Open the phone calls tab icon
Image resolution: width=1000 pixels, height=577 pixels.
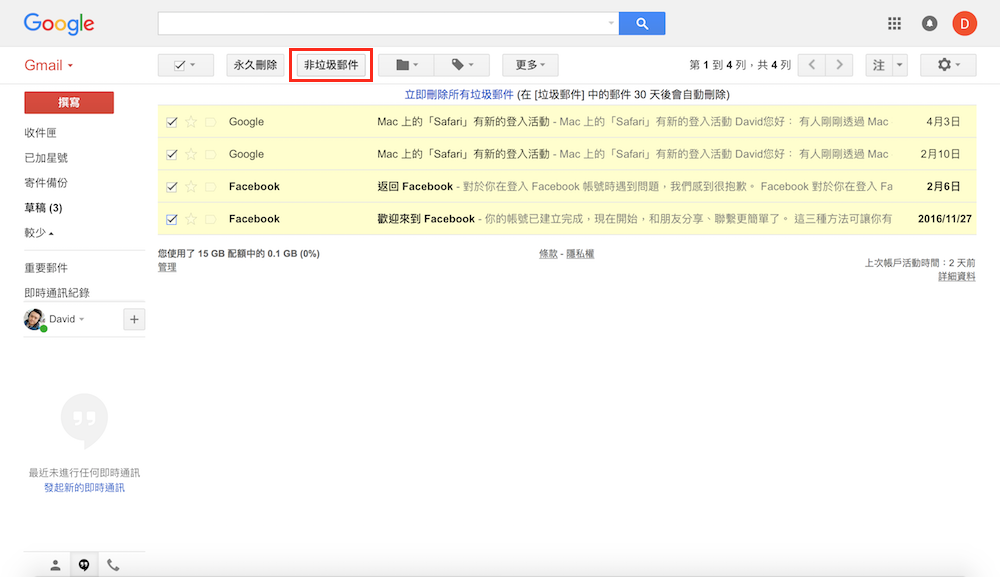(x=113, y=565)
